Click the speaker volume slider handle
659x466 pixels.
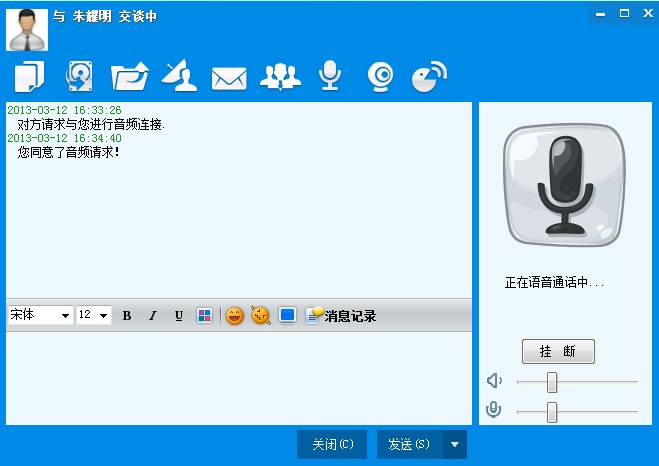click(552, 382)
